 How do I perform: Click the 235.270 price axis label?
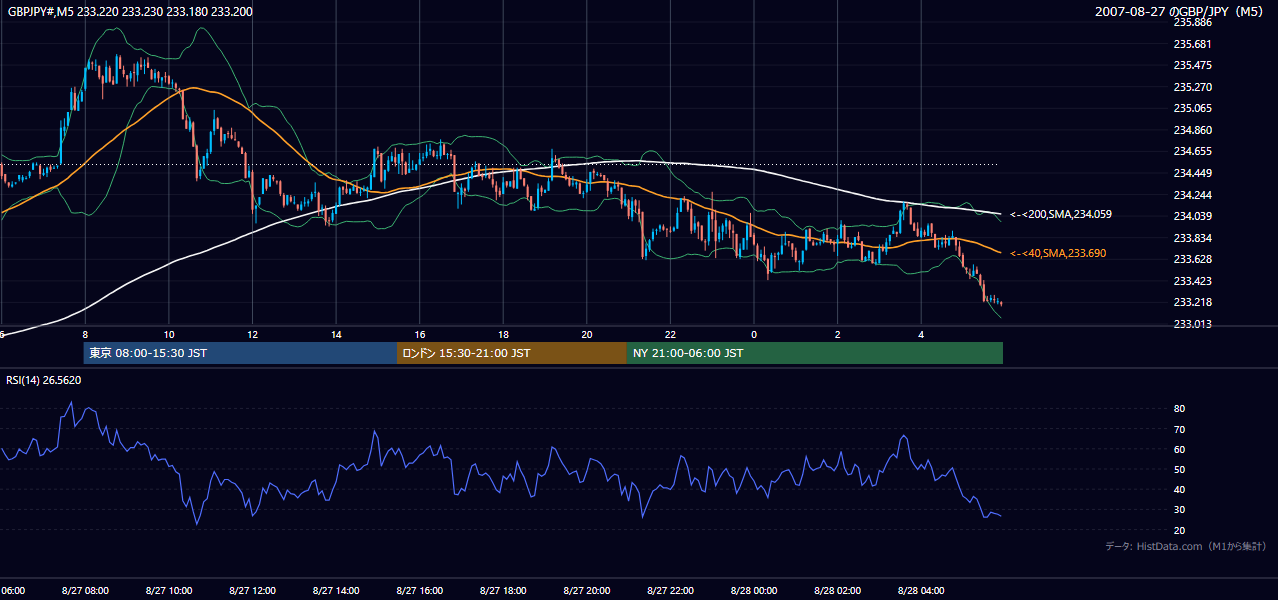click(1192, 87)
